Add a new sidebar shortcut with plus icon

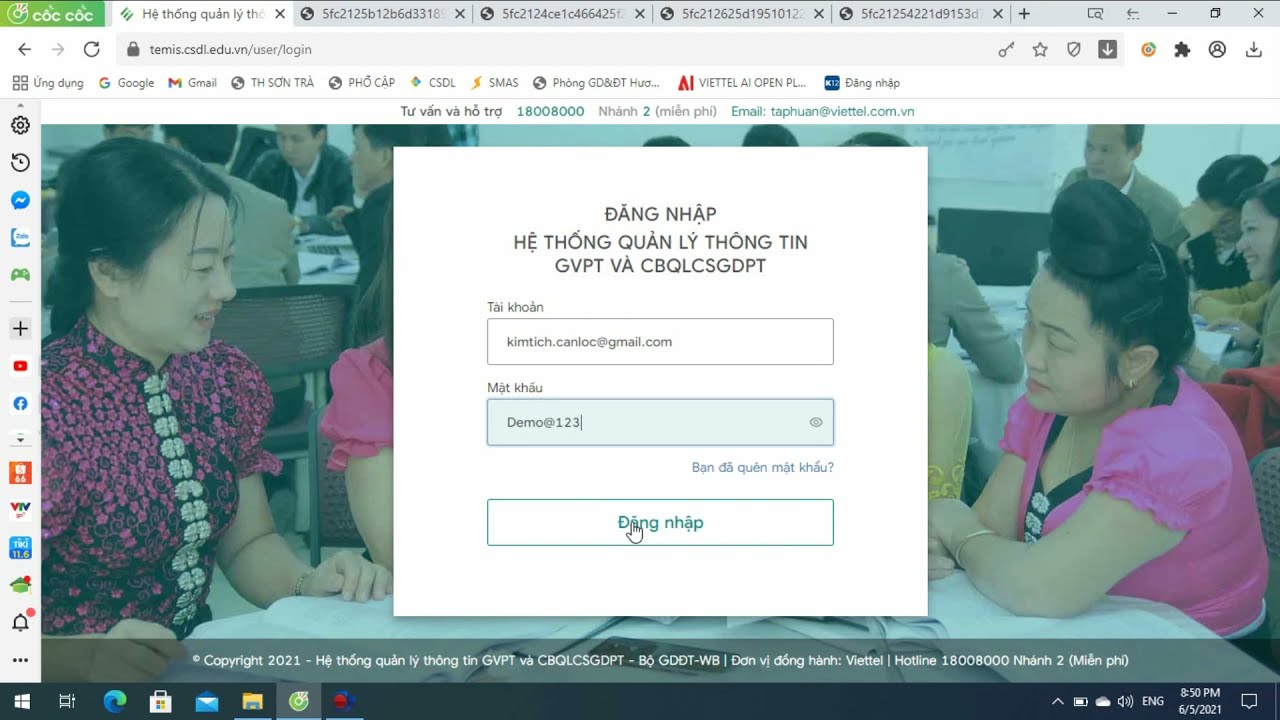click(x=20, y=328)
